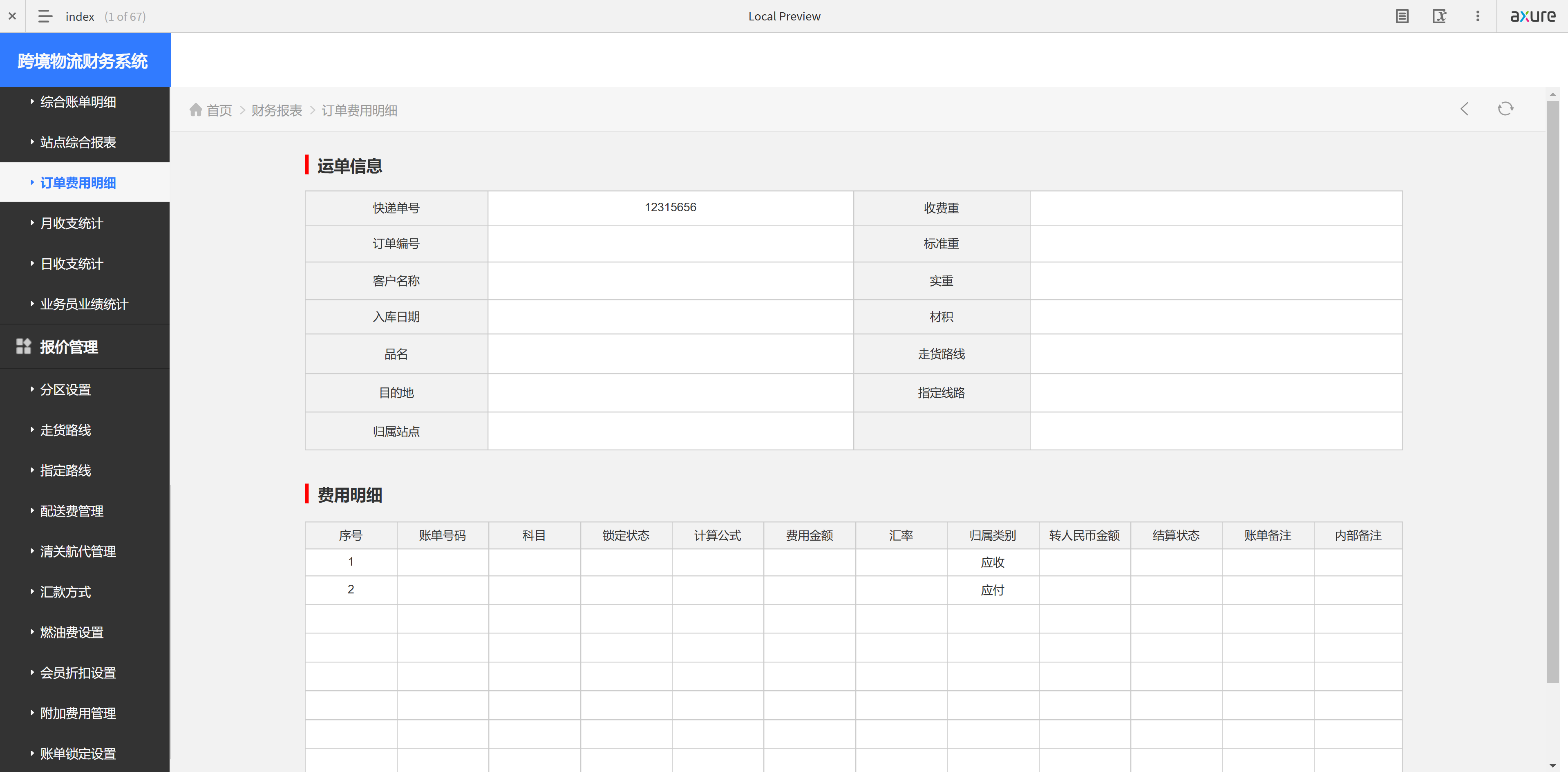Click the refresh icon in breadcrumb bar
The image size is (1568, 772).
[1505, 109]
